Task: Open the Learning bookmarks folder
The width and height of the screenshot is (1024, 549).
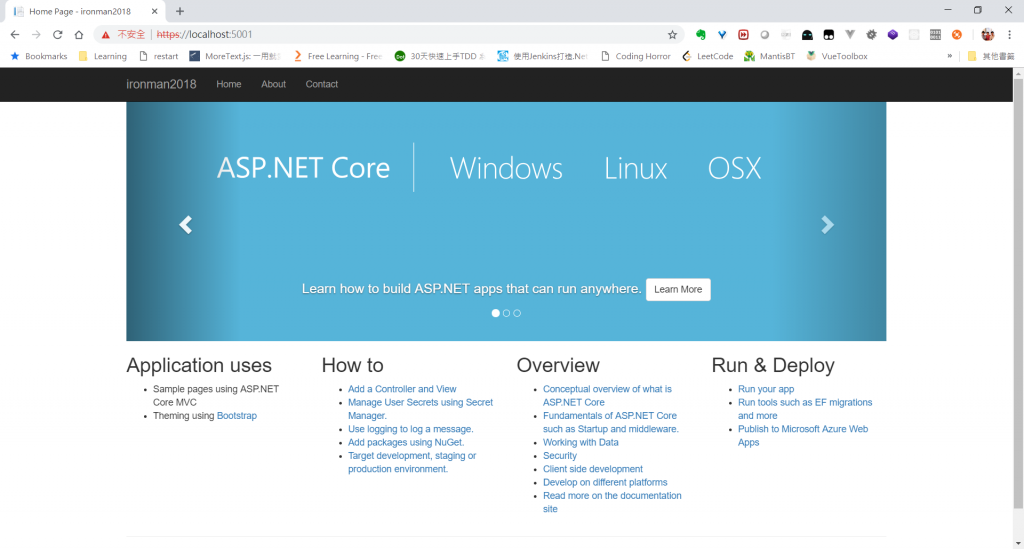Action: (x=103, y=56)
